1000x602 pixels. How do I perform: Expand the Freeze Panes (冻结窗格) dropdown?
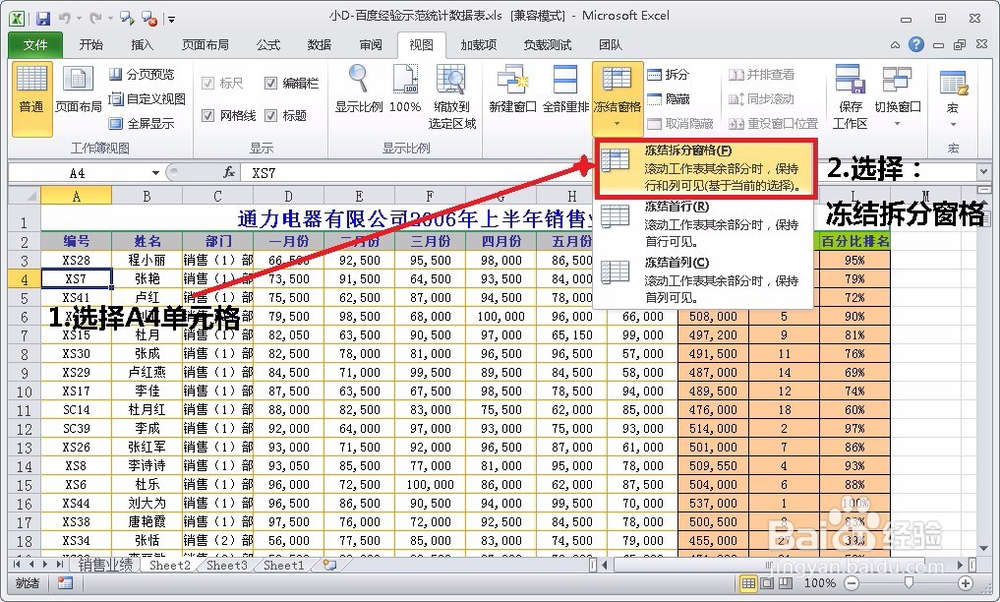click(x=617, y=99)
